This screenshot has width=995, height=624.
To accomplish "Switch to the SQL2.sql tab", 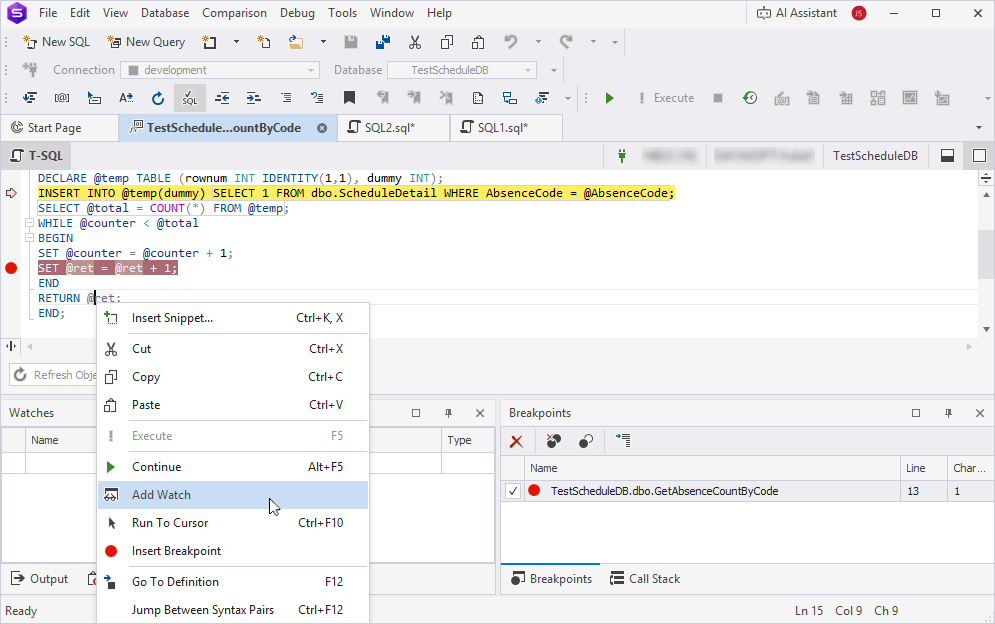I will pyautogui.click(x=390, y=128).
